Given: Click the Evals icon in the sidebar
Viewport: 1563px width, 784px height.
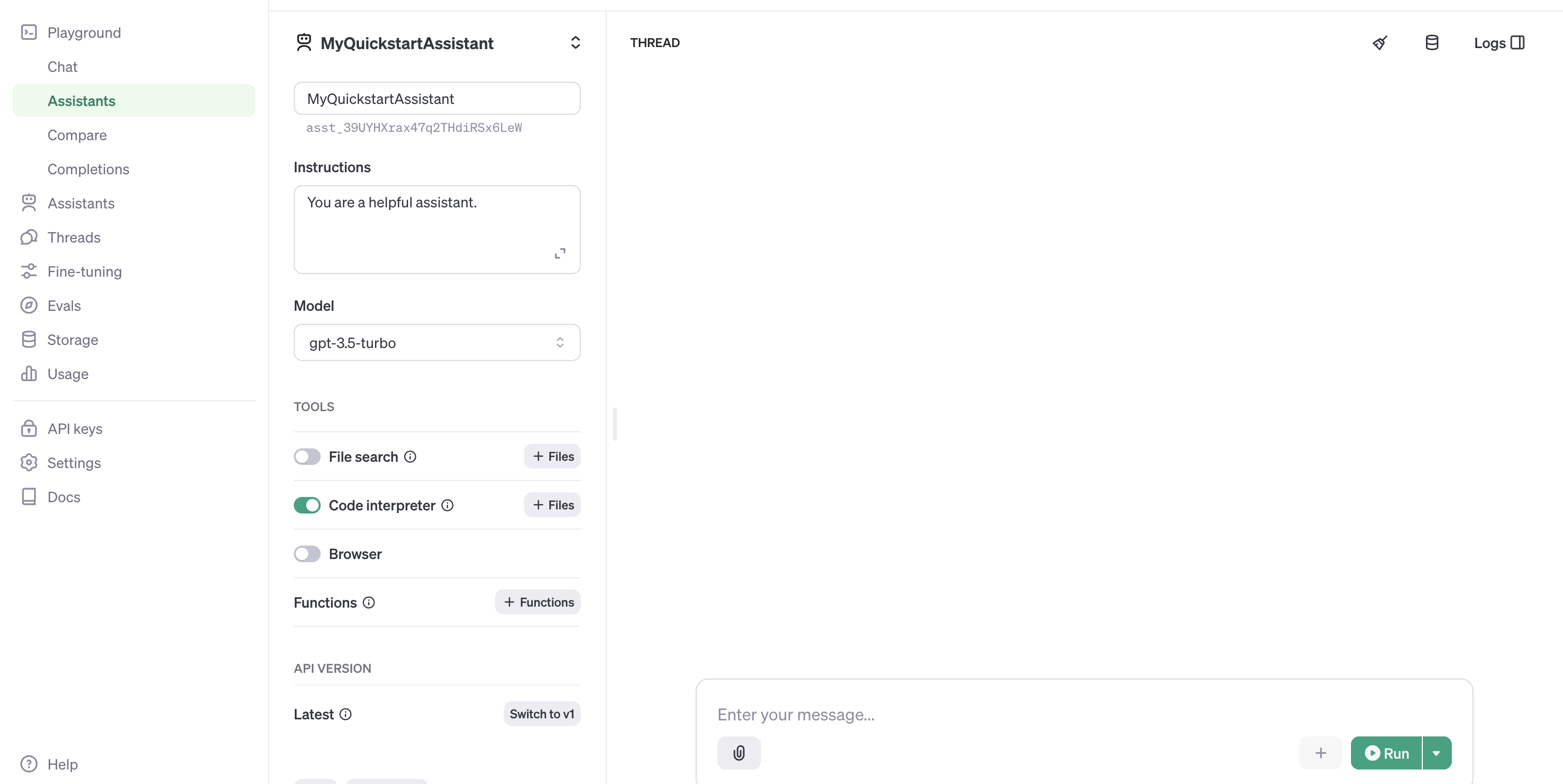Looking at the screenshot, I should (29, 305).
